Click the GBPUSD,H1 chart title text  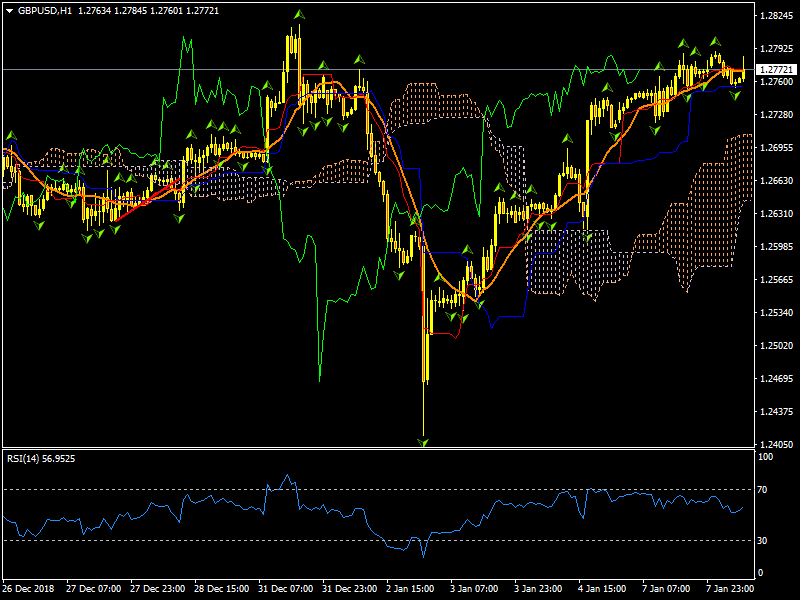(x=45, y=11)
